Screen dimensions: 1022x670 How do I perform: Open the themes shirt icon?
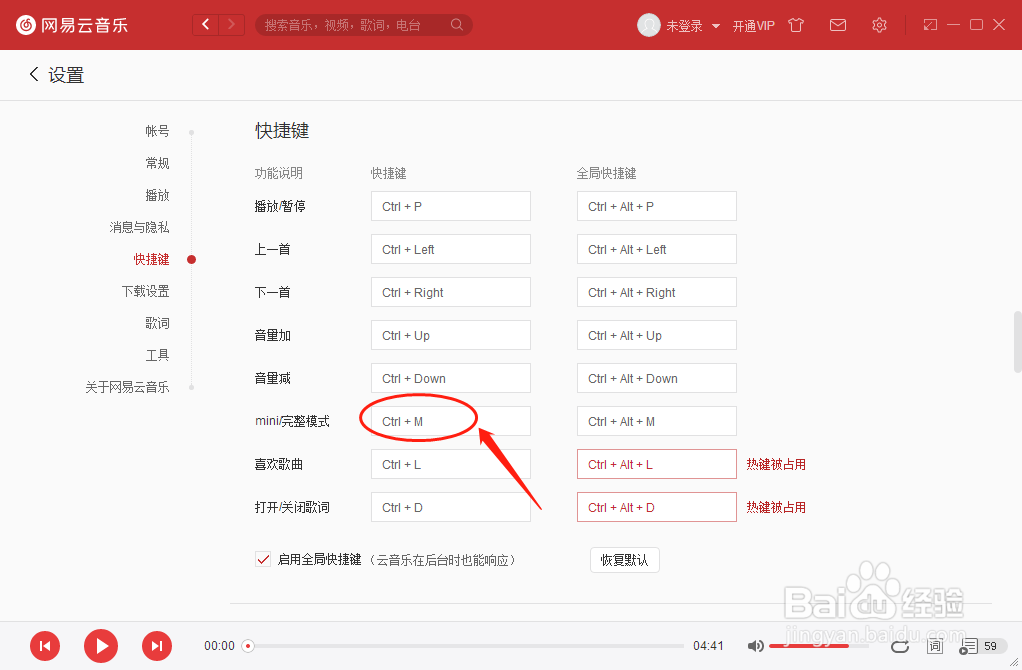(x=796, y=24)
